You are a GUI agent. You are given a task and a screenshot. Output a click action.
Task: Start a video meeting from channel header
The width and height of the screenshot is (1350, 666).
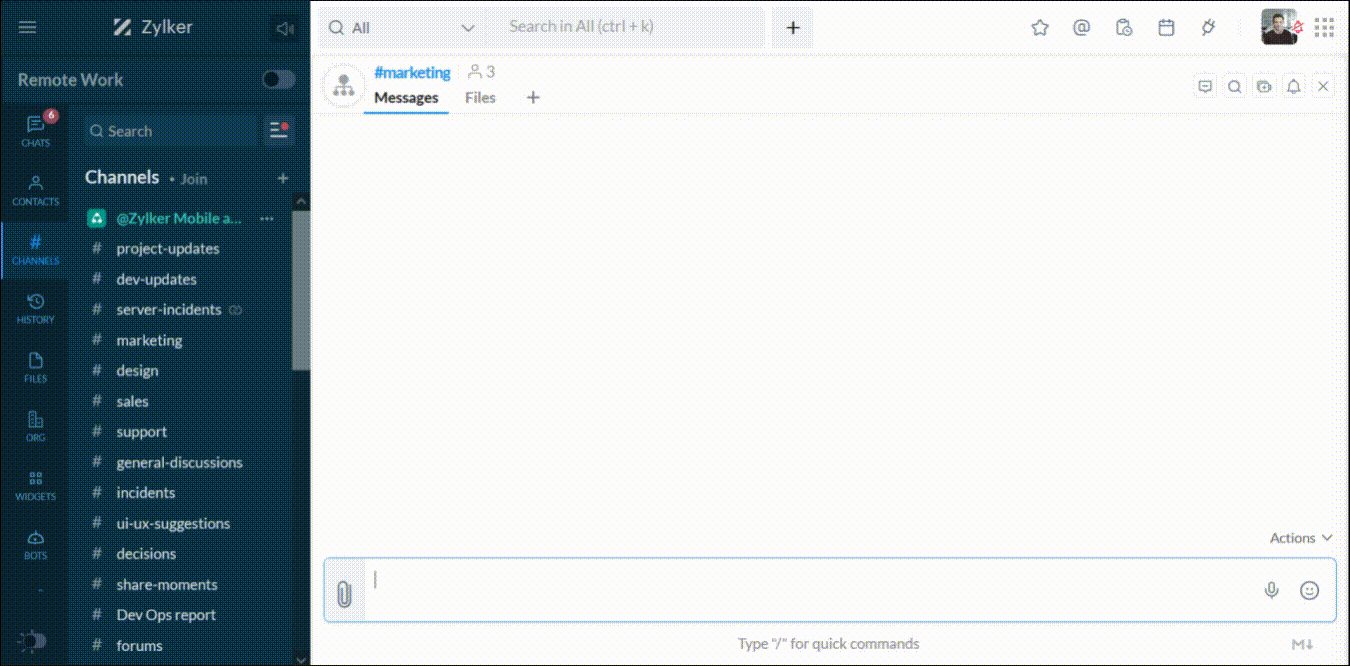[x=1264, y=86]
